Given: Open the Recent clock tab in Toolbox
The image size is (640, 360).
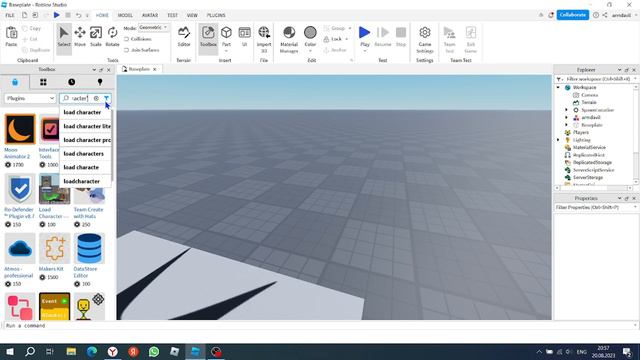Looking at the screenshot, I should pyautogui.click(x=71, y=82).
